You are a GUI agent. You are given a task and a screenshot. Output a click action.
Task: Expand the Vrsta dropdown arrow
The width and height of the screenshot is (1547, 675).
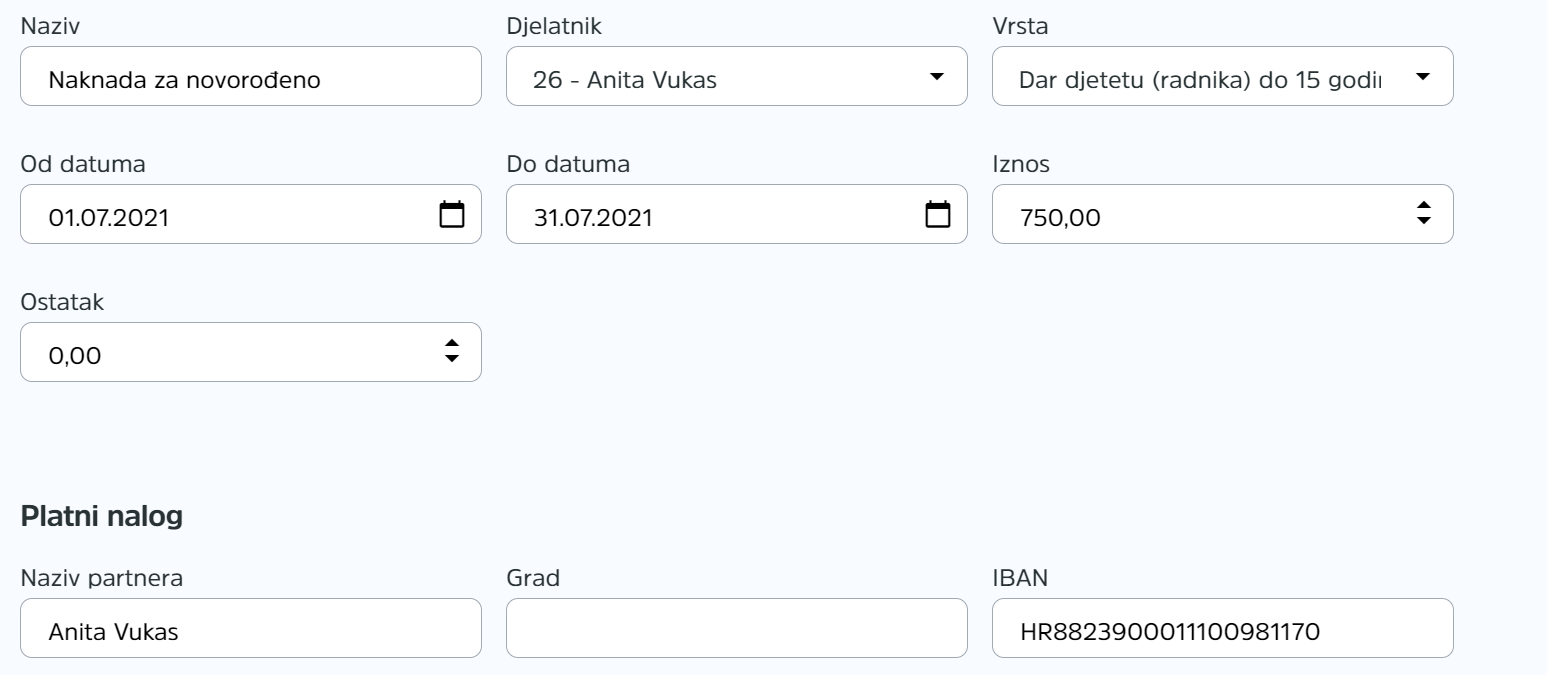[1423, 76]
